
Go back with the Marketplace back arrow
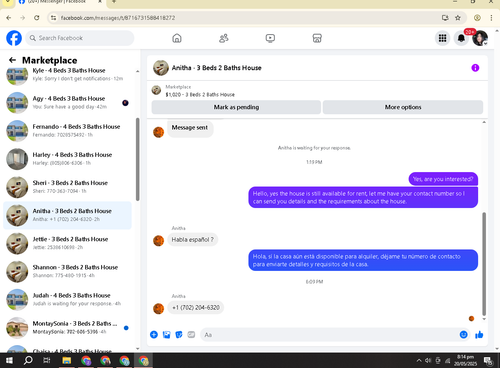click(x=12, y=60)
